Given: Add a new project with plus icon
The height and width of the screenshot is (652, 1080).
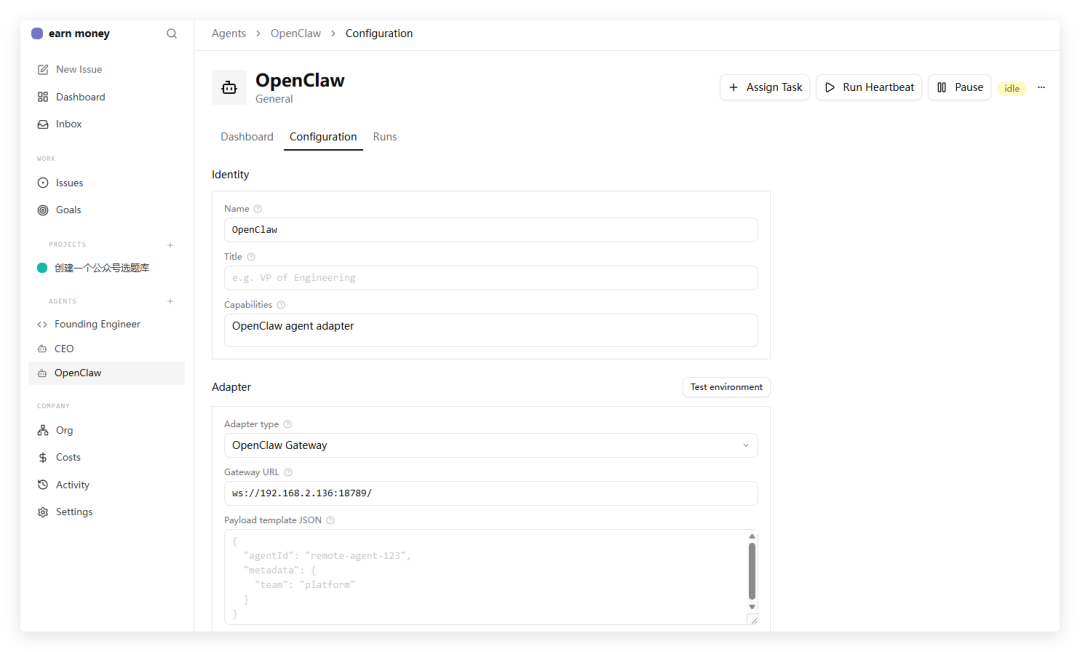Looking at the screenshot, I should [x=170, y=245].
